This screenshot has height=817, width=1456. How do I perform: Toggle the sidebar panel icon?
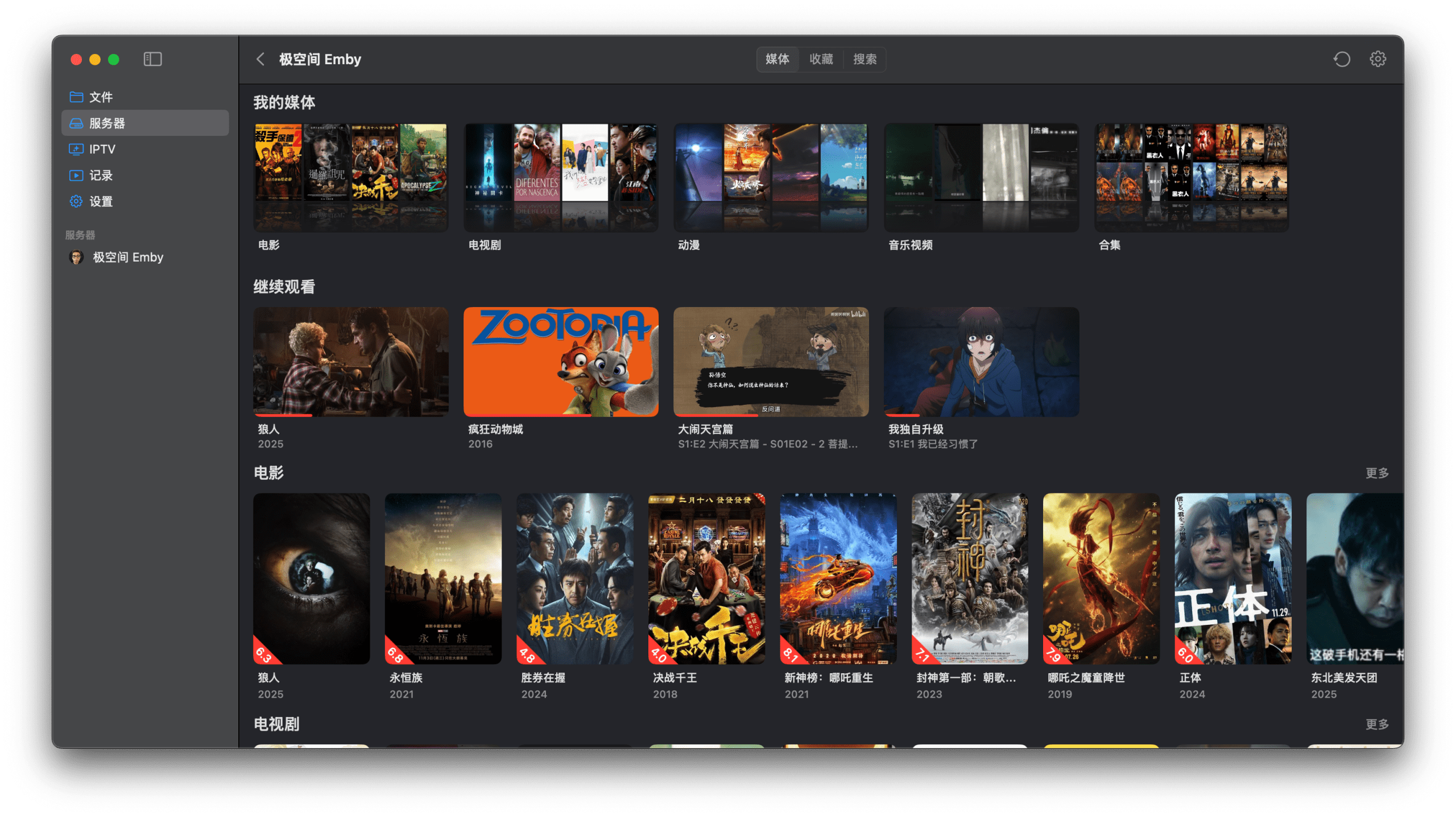pos(152,59)
